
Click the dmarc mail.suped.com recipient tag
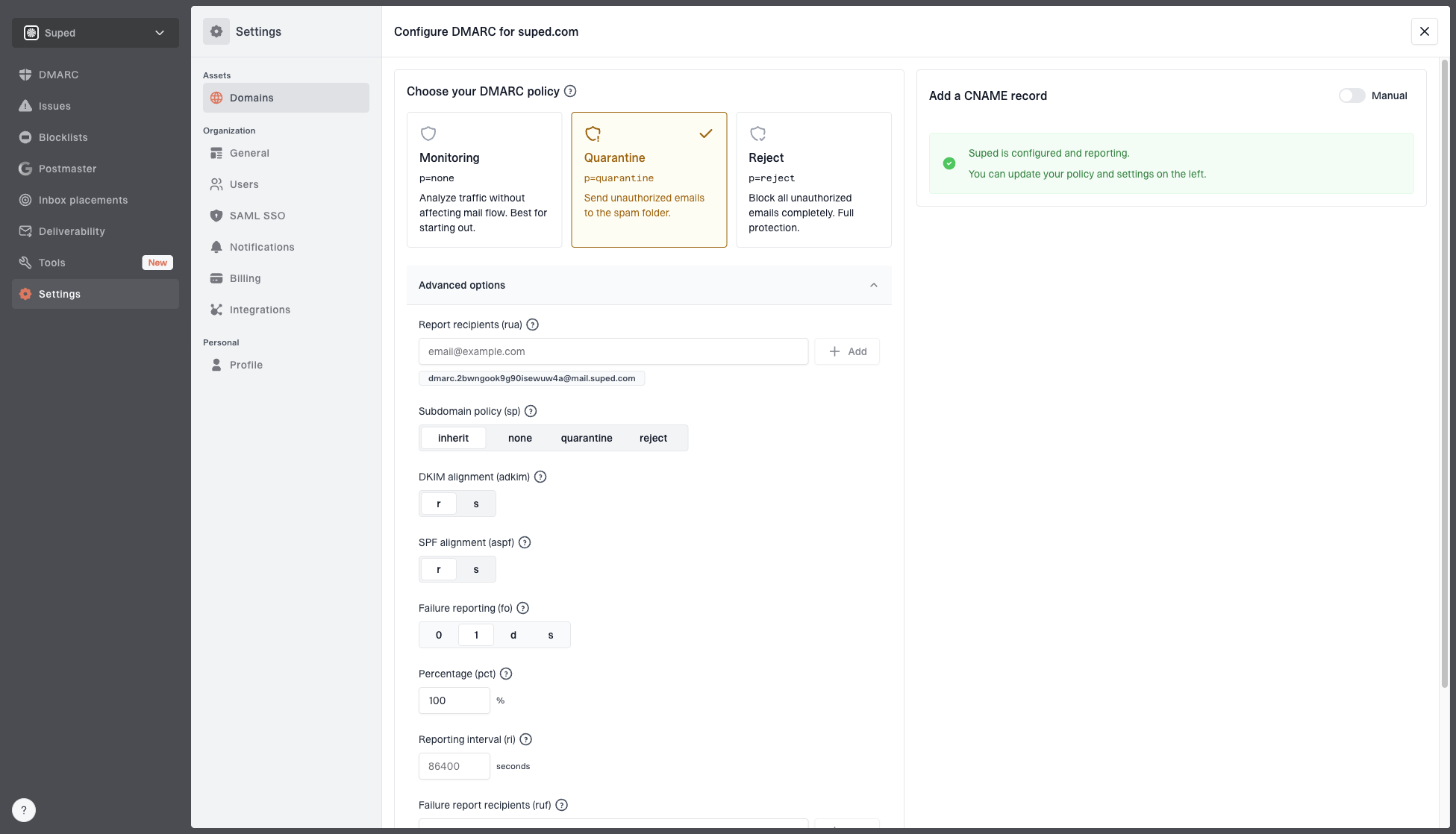(x=531, y=378)
